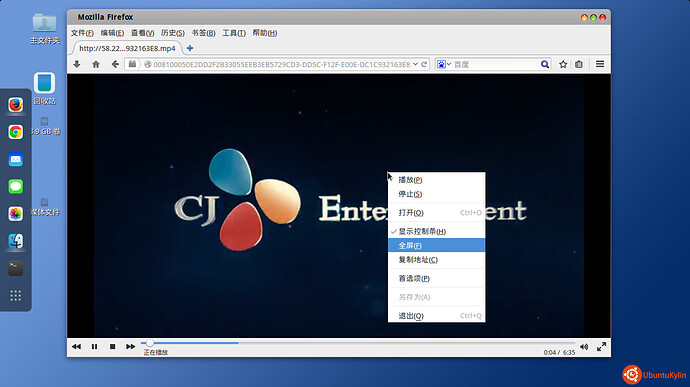690x387 pixels.
Task: Open the 编辑(E) menu
Action: [112, 33]
